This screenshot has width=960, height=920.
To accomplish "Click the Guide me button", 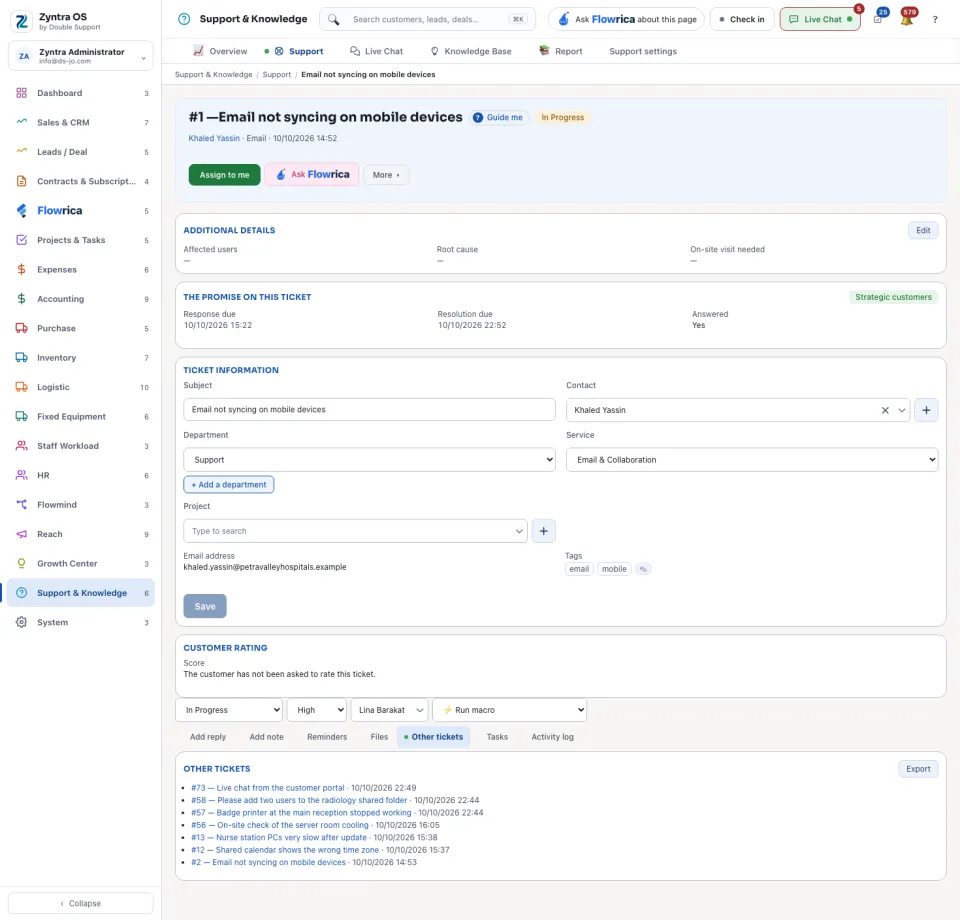I will pos(499,118).
